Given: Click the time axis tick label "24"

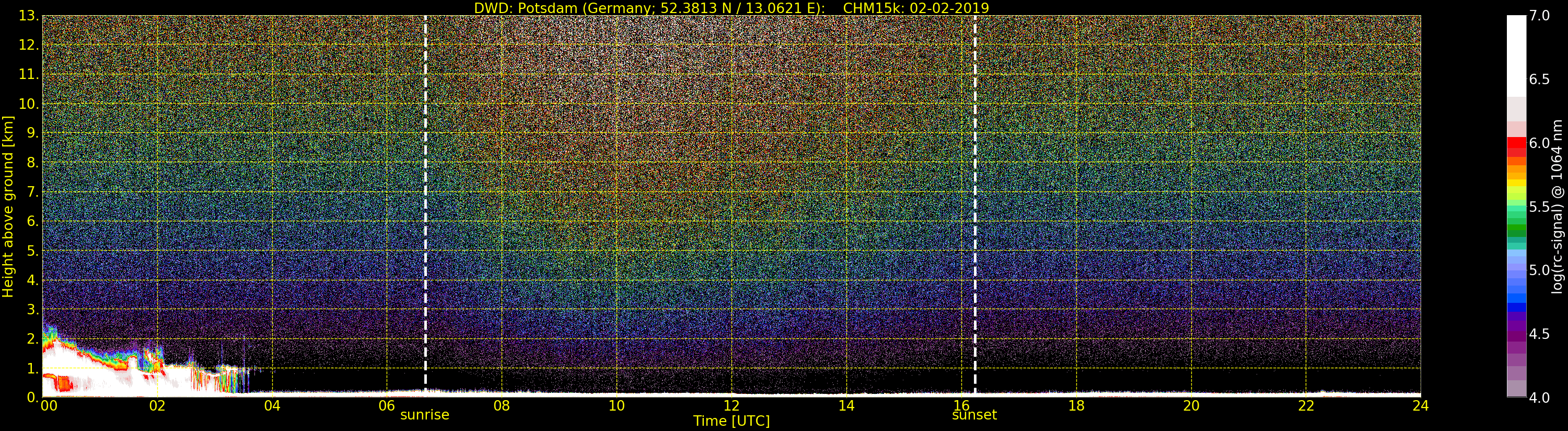Looking at the screenshot, I should 1421,405.
